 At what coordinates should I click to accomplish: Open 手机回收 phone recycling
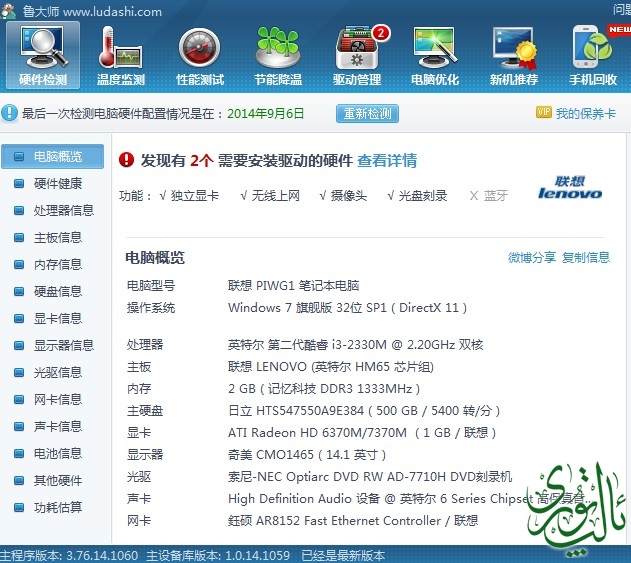pos(593,56)
